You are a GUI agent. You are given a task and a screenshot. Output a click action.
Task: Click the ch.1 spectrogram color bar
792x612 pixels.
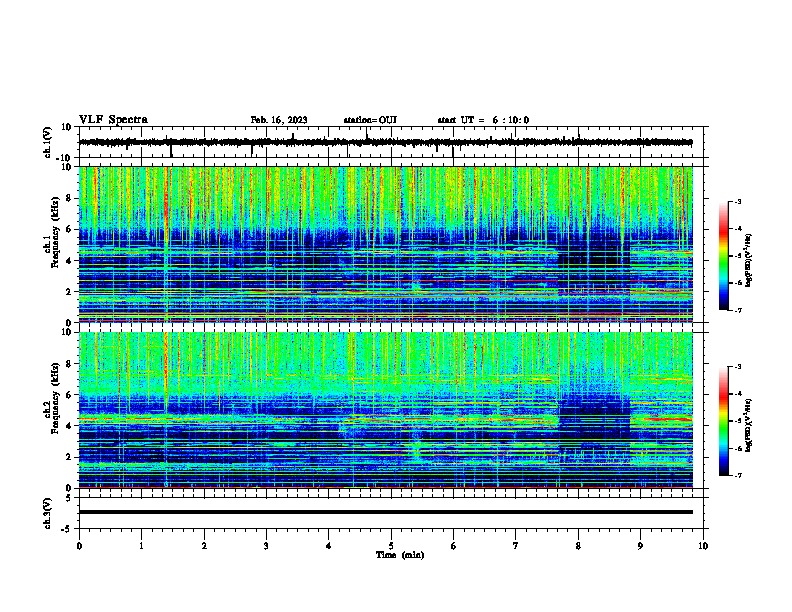pyautogui.click(x=724, y=256)
